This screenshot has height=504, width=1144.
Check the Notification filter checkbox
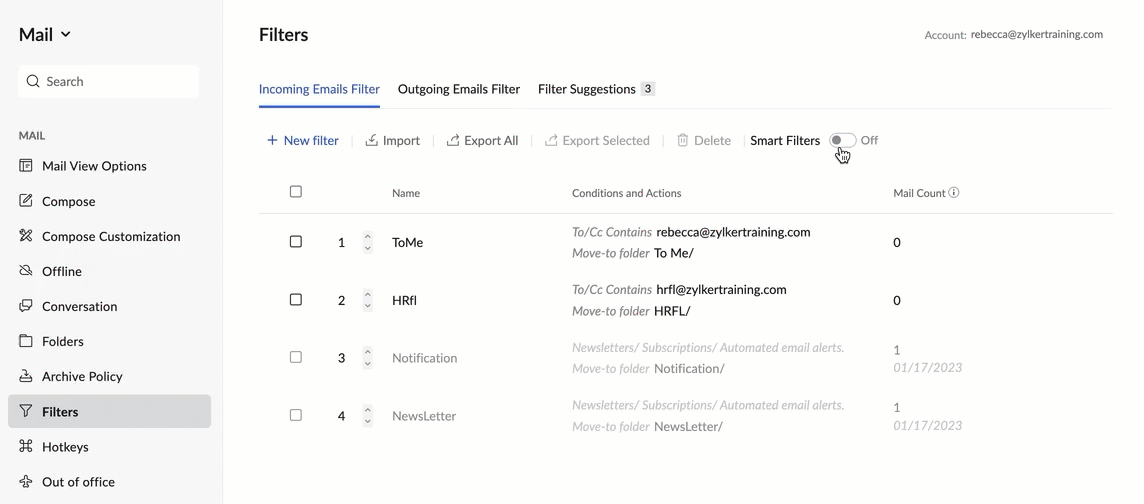pyautogui.click(x=295, y=357)
